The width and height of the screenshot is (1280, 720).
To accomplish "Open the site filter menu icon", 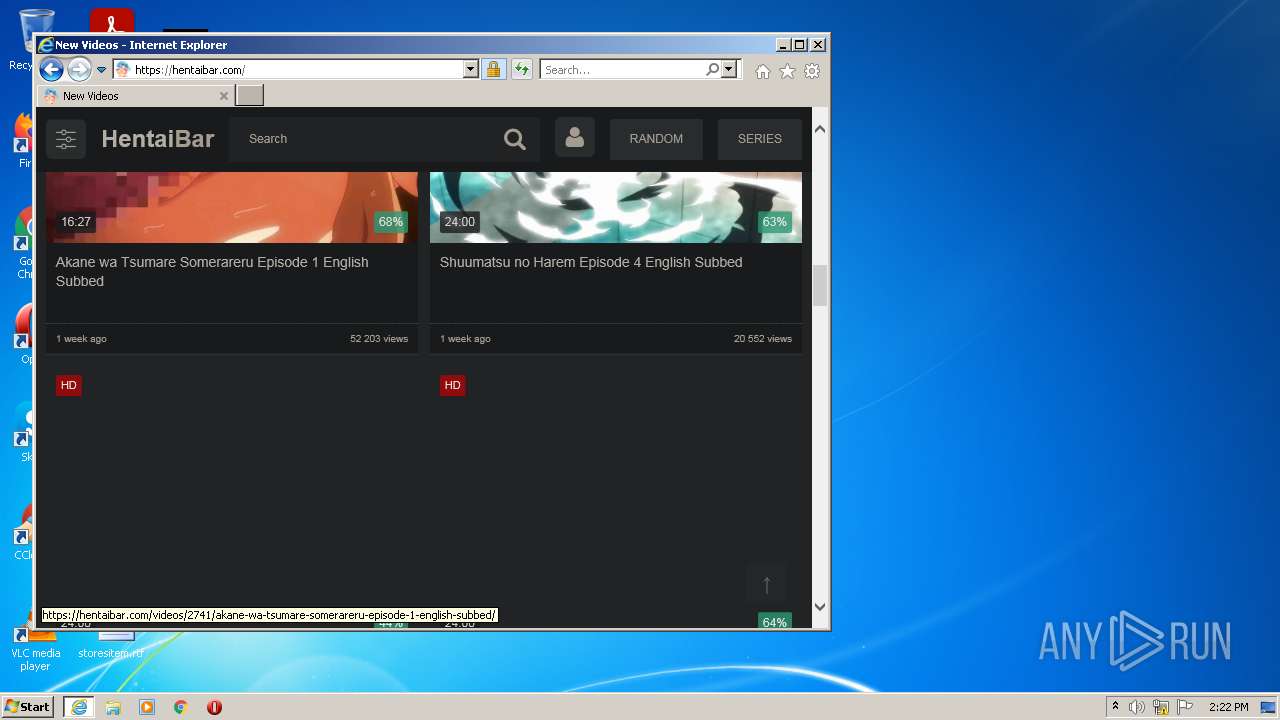I will pos(66,139).
